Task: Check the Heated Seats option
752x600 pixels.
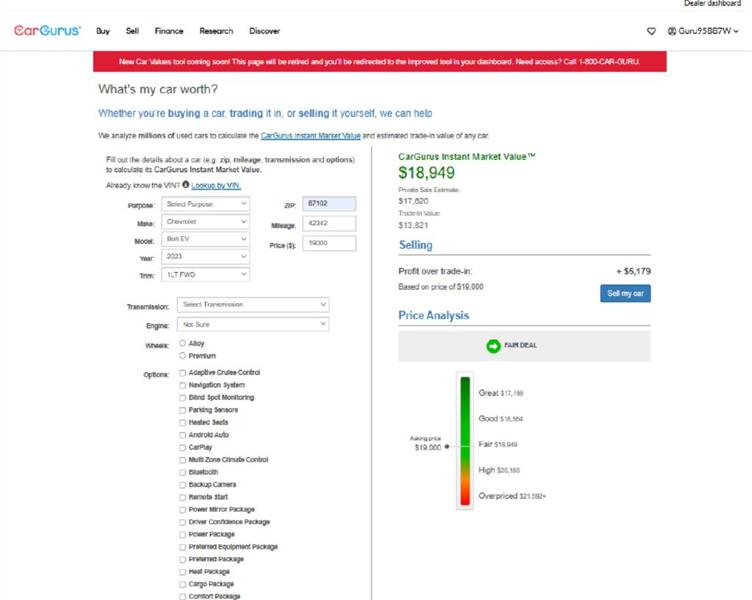Action: 182,422
